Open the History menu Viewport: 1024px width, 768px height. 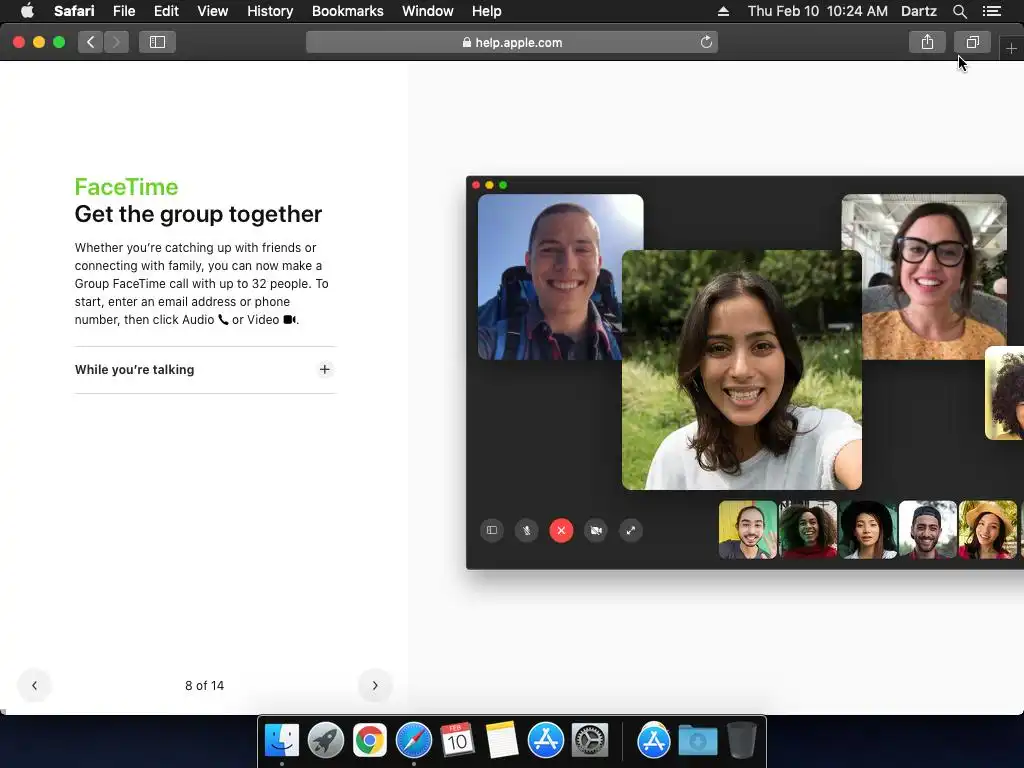click(270, 11)
